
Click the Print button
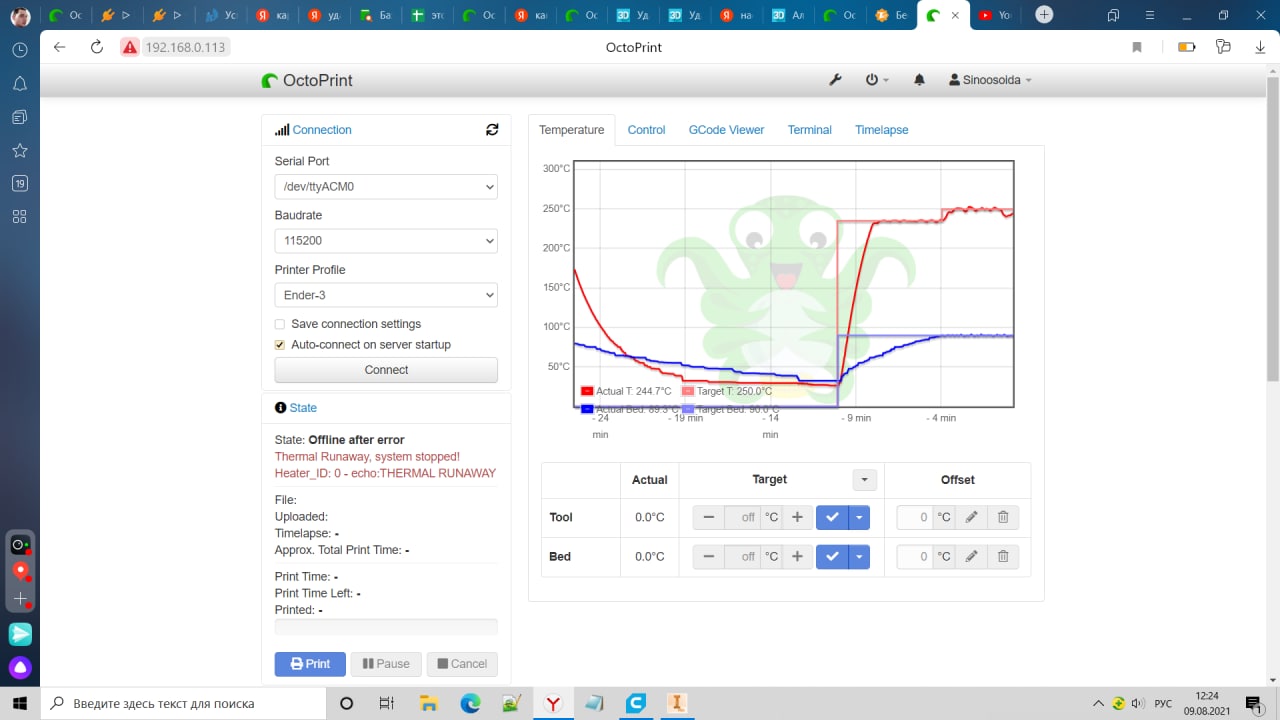pyautogui.click(x=310, y=664)
